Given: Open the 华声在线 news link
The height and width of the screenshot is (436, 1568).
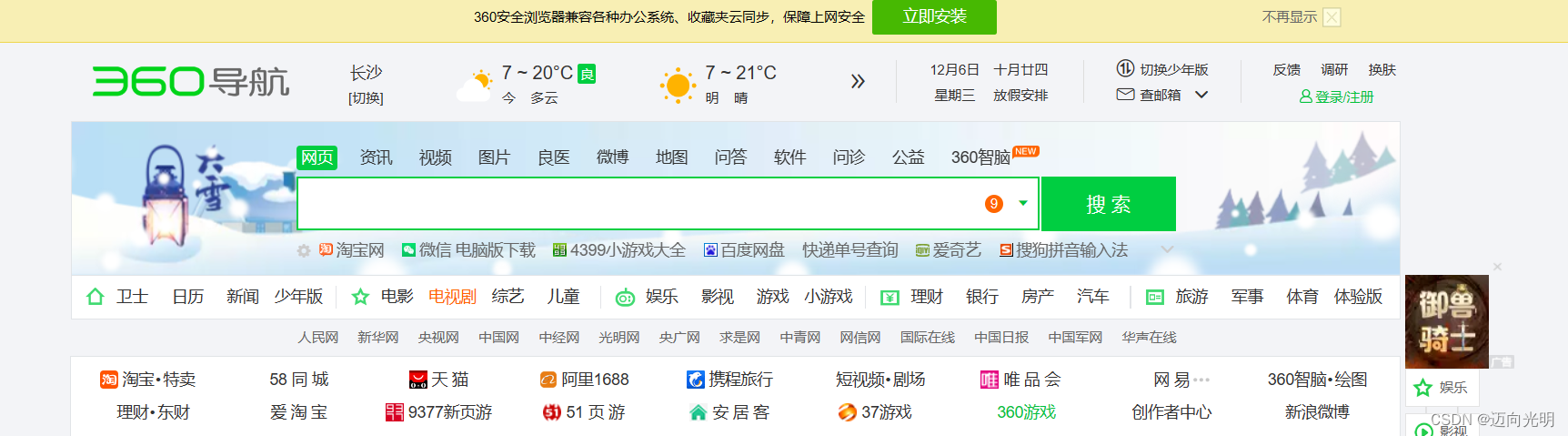Looking at the screenshot, I should (1149, 338).
